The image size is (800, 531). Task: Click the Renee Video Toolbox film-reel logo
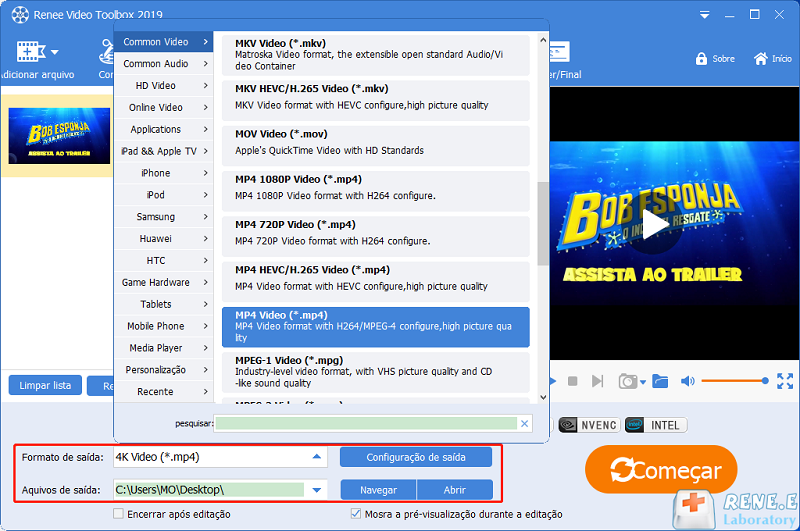pos(20,15)
